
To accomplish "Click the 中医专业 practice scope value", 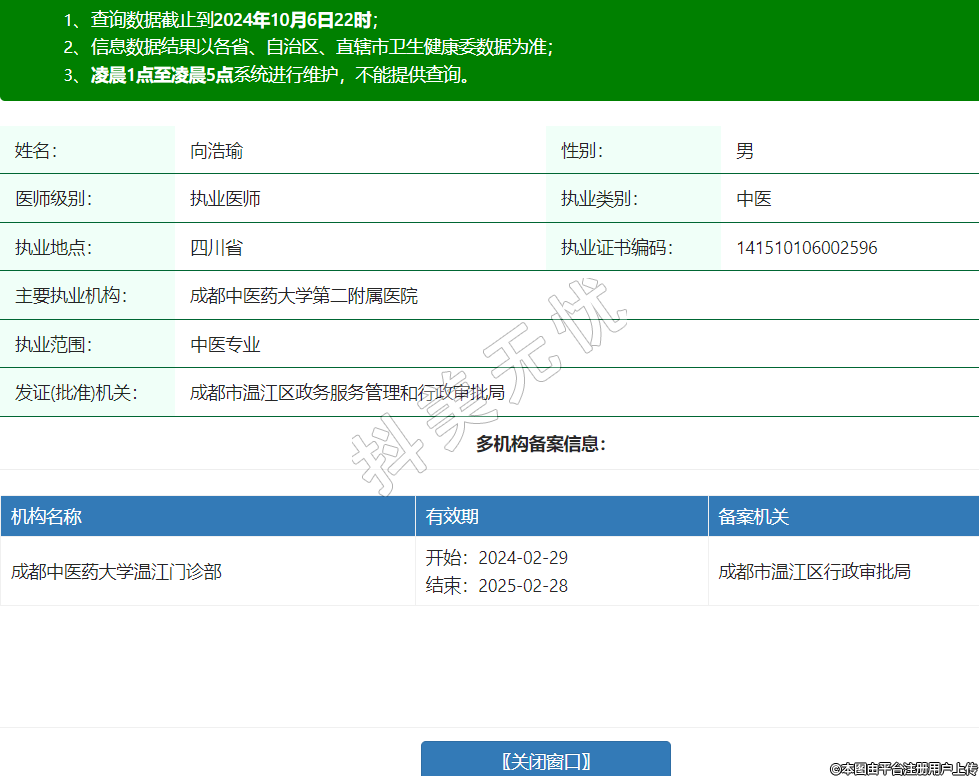I will (225, 345).
